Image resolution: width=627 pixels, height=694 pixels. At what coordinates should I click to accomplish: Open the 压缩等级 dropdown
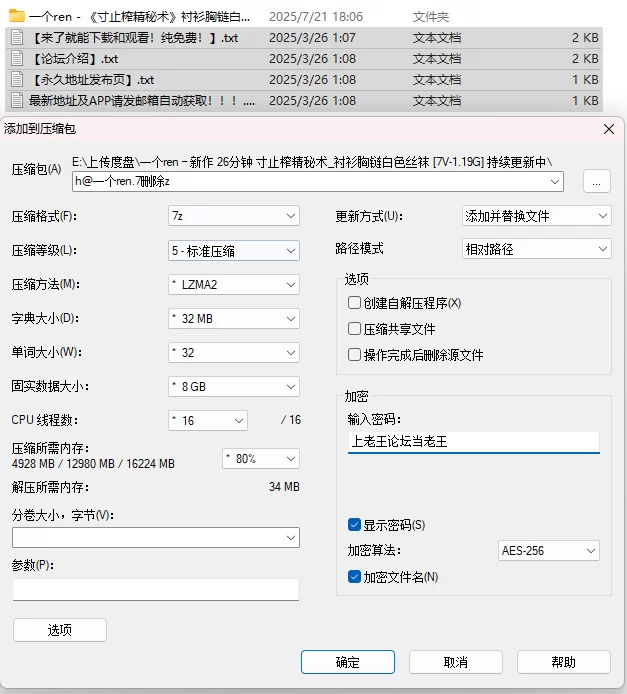pos(234,251)
